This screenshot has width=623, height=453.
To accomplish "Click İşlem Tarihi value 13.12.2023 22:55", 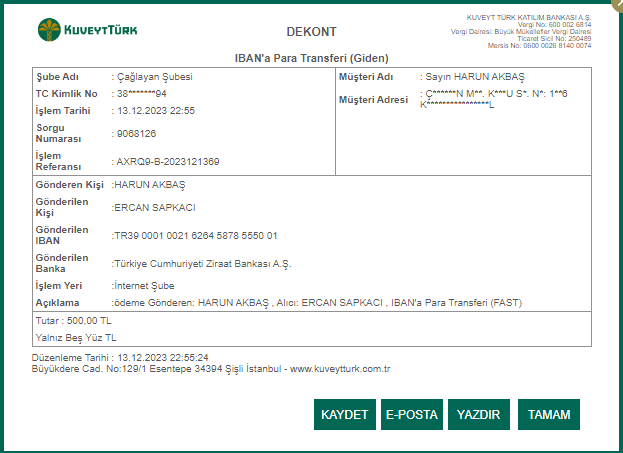I will click(x=156, y=111).
